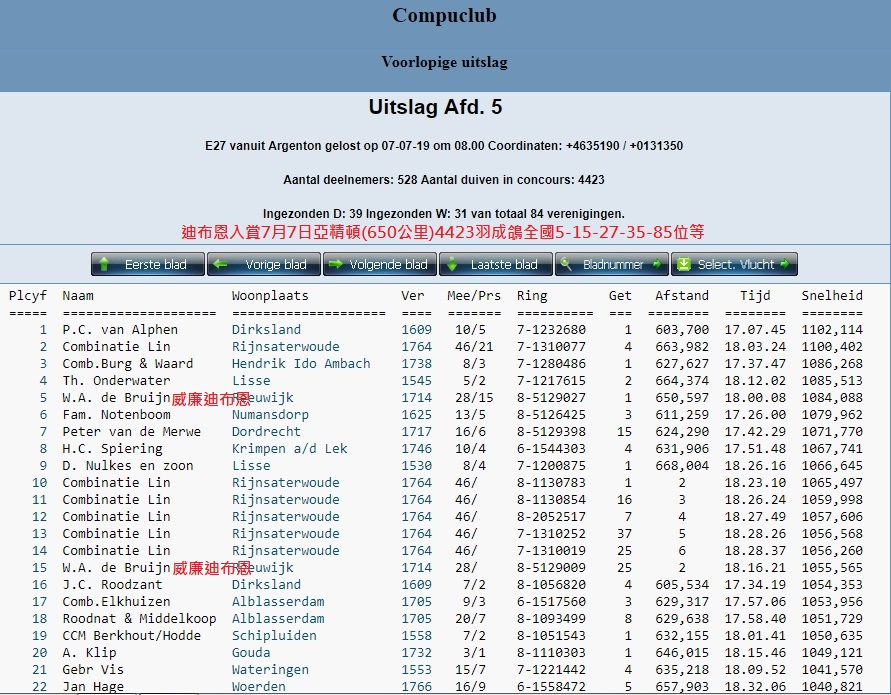Follow the Schipluiden town link

(274, 636)
